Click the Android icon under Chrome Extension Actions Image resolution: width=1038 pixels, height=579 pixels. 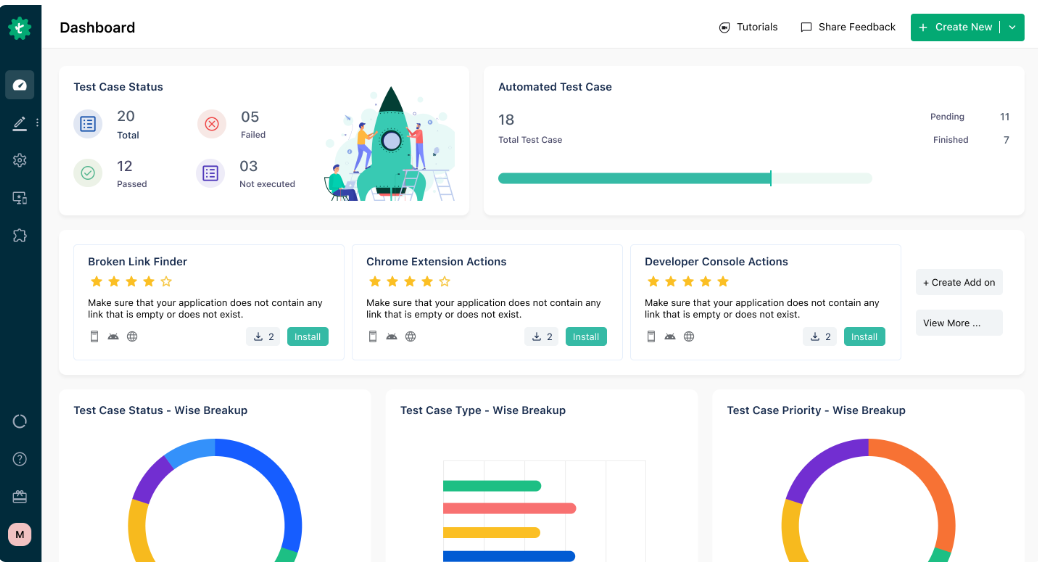(x=392, y=336)
